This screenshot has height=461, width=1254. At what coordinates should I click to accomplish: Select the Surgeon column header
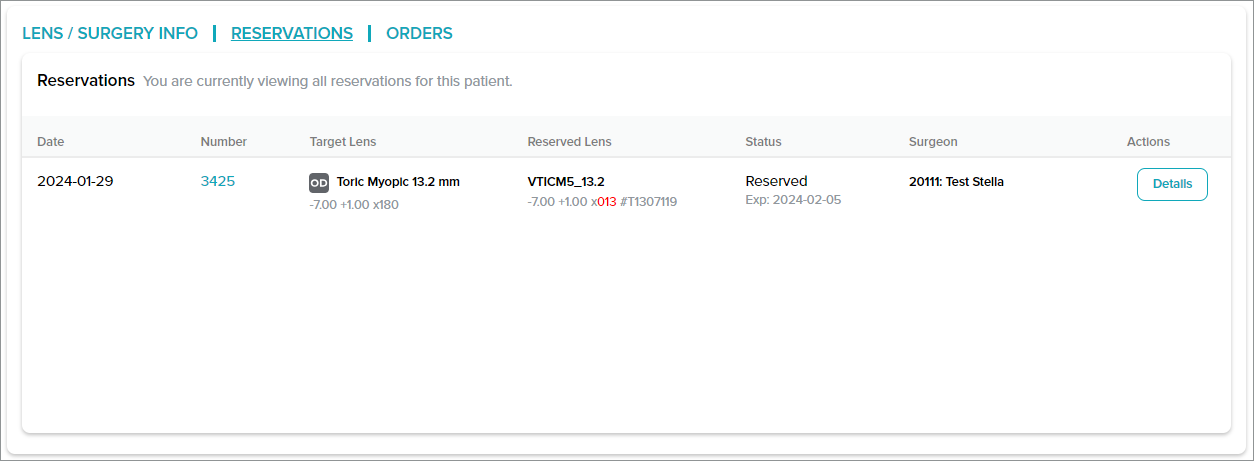[933, 142]
